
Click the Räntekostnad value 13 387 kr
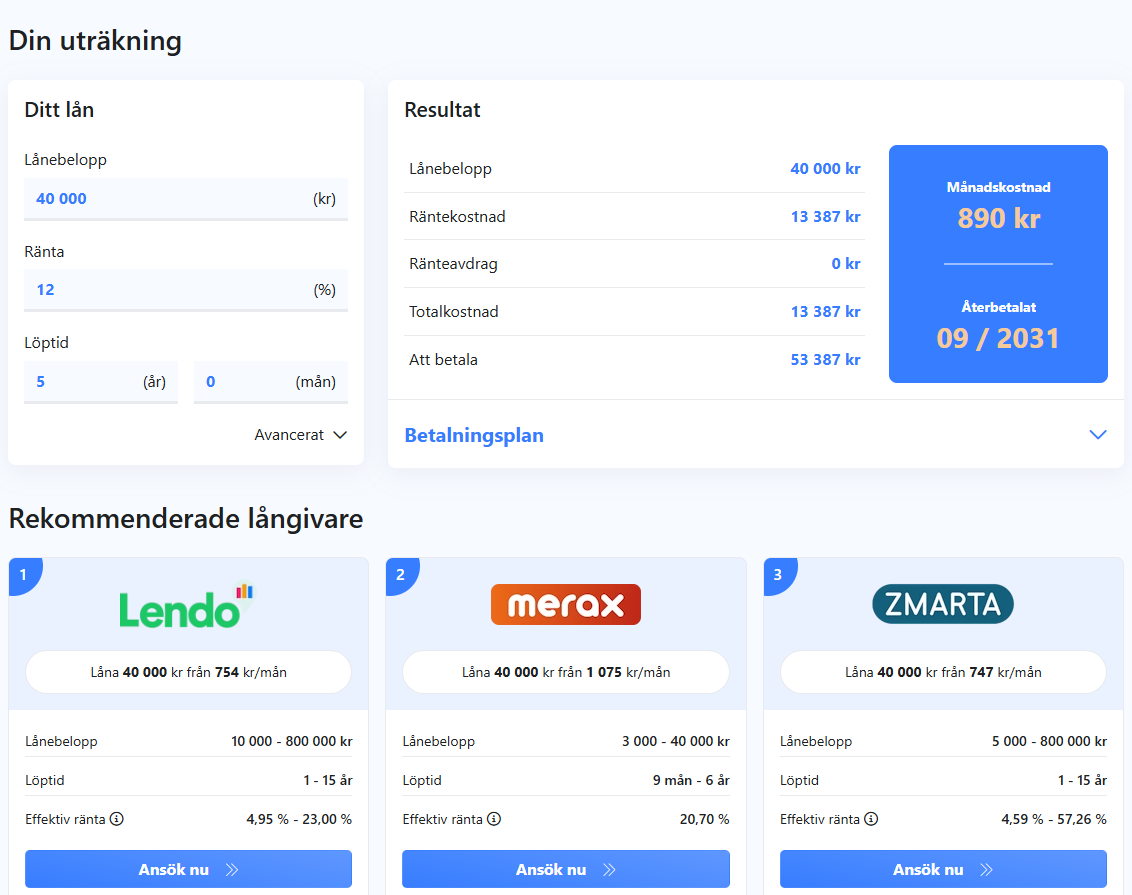[x=825, y=217]
